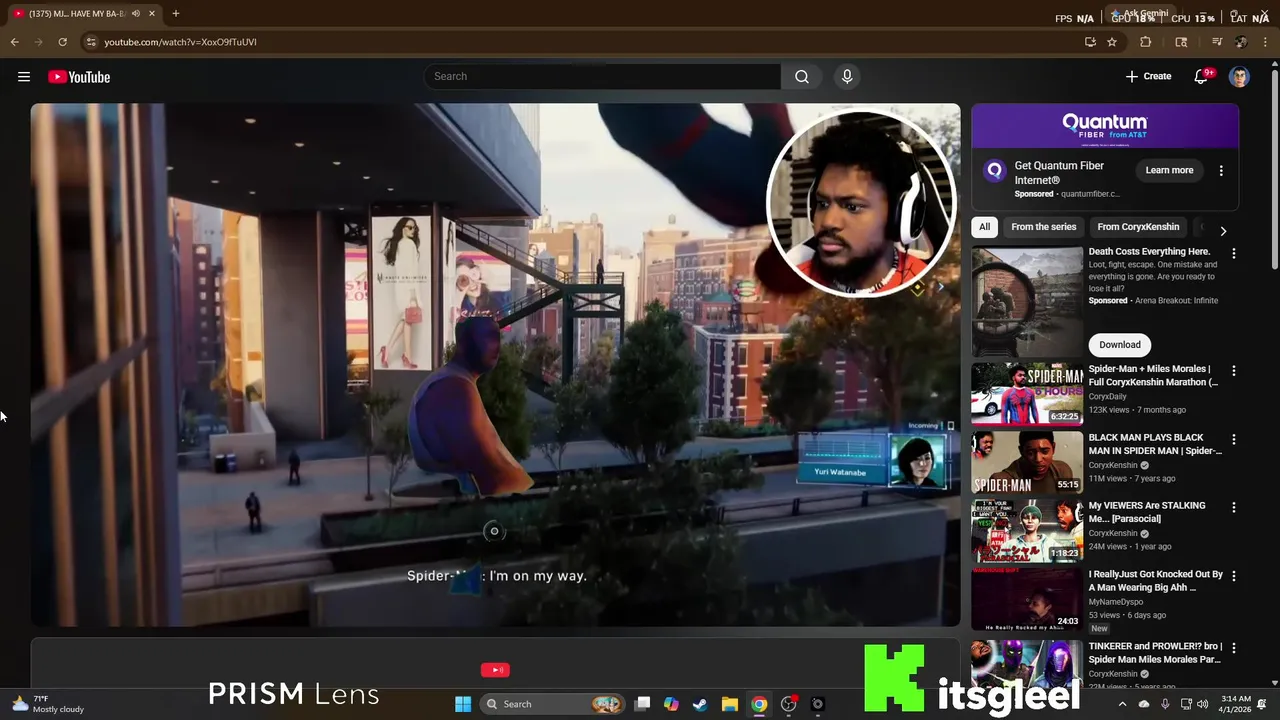Mute the tab via speaker icon
This screenshot has width=1280, height=720.
click(x=136, y=14)
